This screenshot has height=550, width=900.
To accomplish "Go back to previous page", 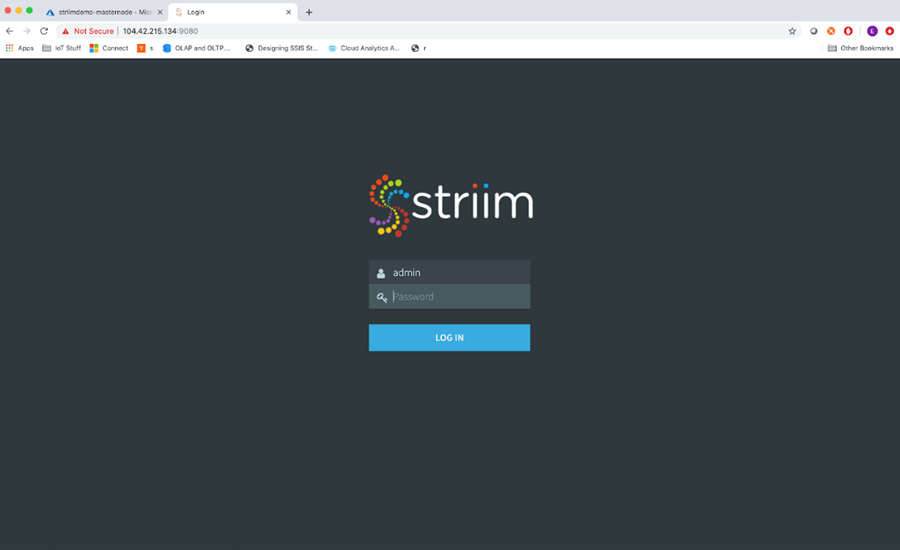I will 9,31.
